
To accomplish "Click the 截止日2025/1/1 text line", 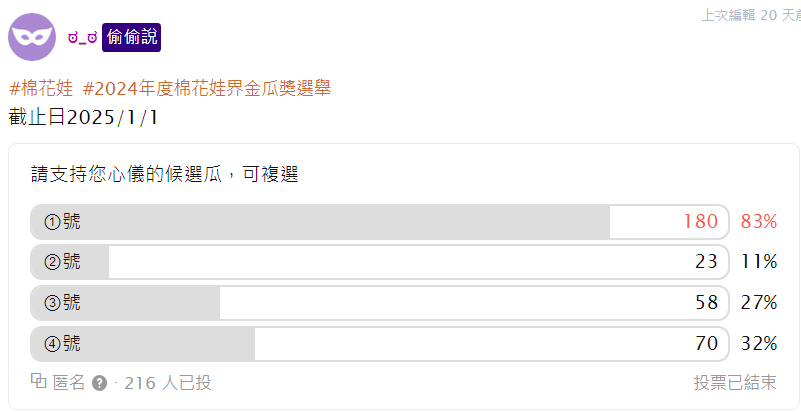I will click(x=84, y=118).
